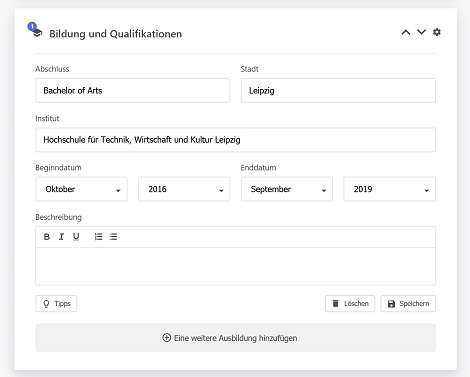Open section settings gear icon
The image size is (470, 377).
(437, 32)
